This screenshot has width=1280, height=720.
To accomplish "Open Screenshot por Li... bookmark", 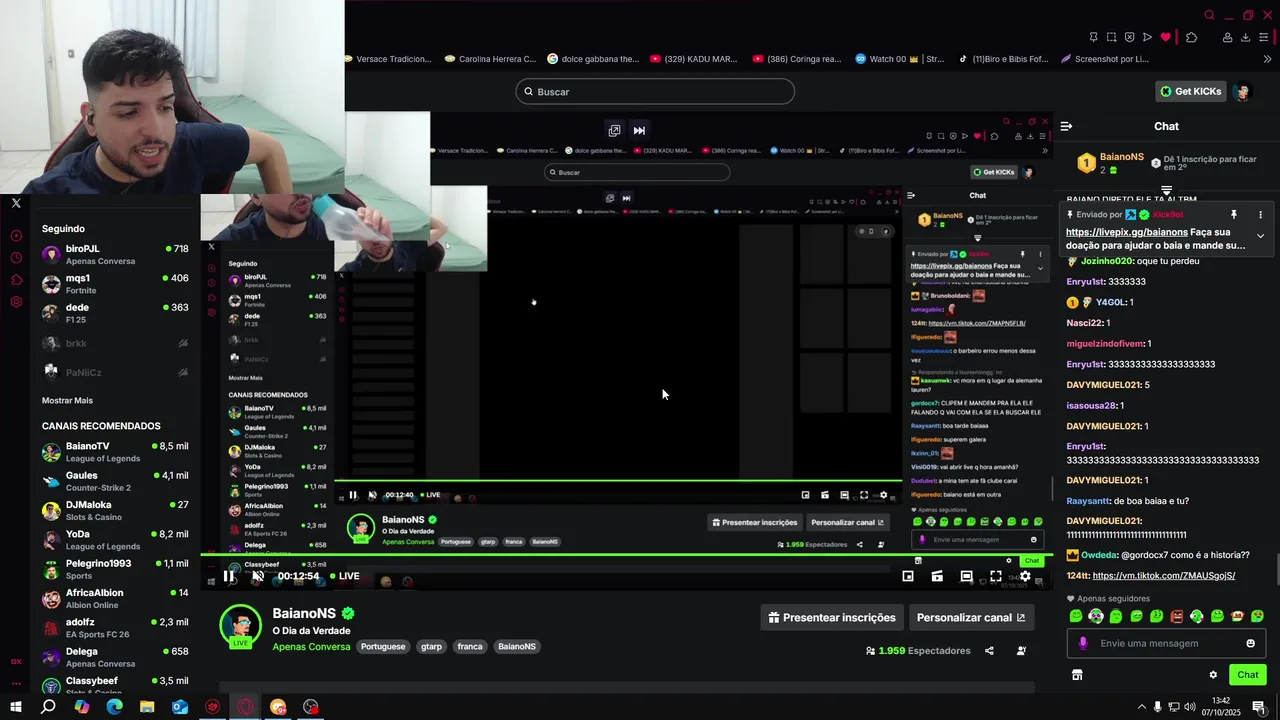I will click(x=1104, y=59).
